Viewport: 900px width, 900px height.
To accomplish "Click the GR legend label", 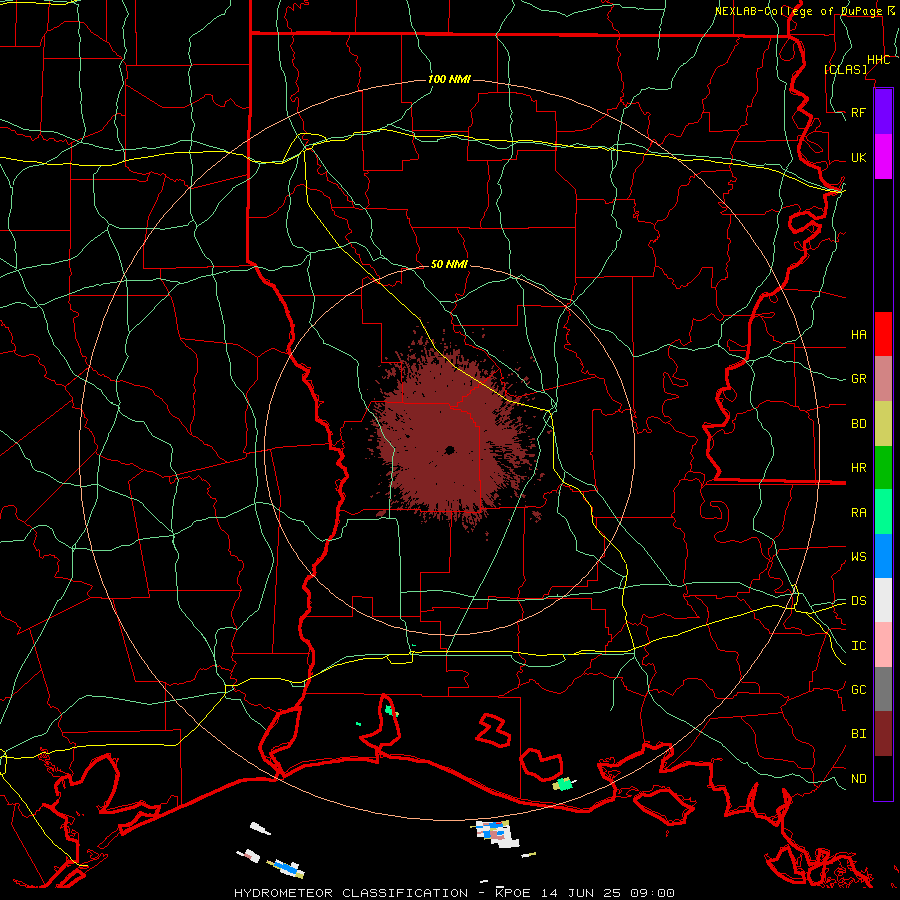I will (x=858, y=379).
